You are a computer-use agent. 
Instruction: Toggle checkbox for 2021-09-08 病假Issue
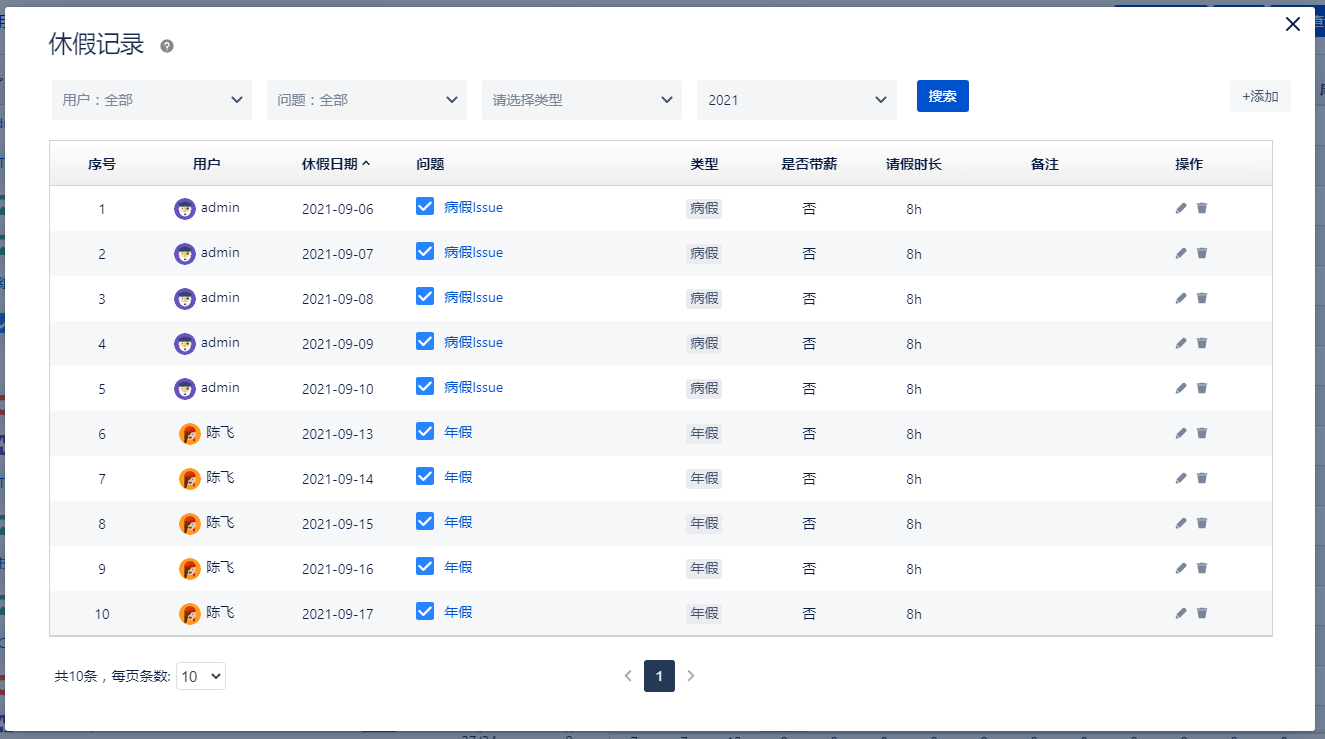(x=425, y=296)
